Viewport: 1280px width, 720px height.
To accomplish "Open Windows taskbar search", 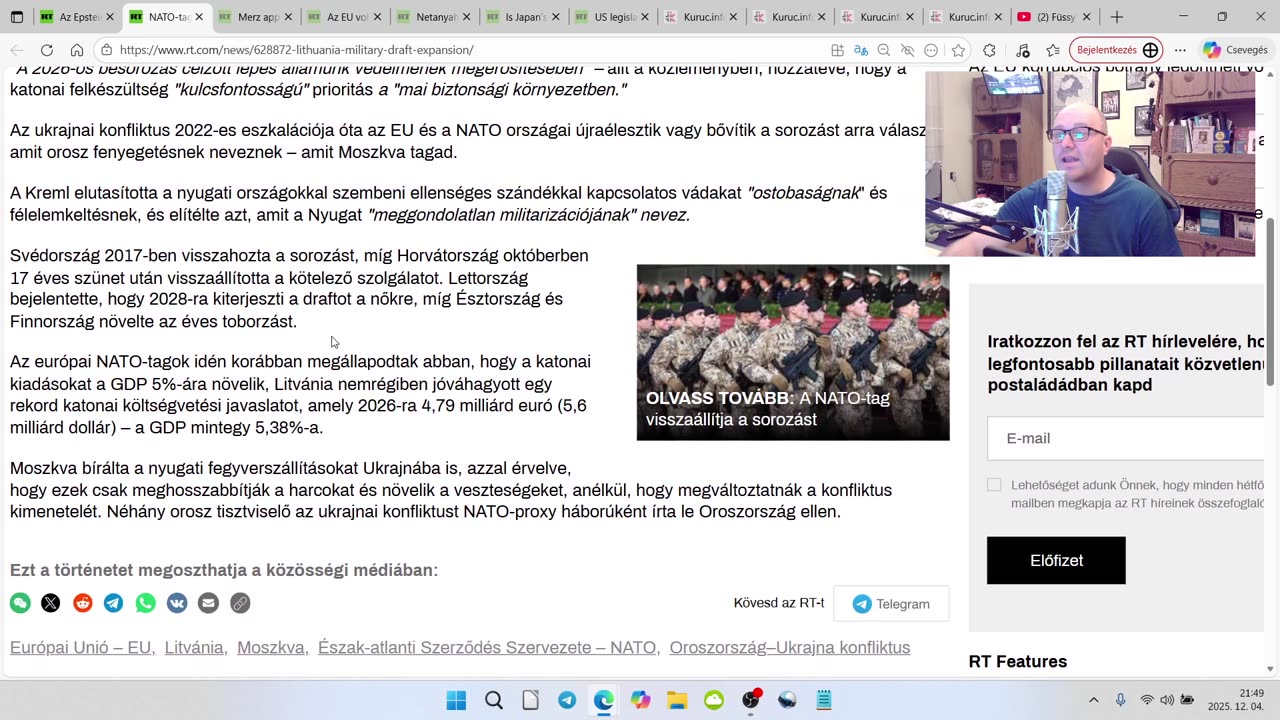I will pos(493,700).
